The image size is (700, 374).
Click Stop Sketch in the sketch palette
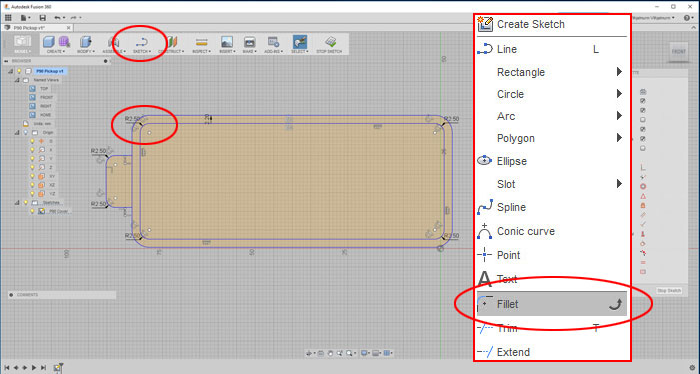(x=669, y=291)
